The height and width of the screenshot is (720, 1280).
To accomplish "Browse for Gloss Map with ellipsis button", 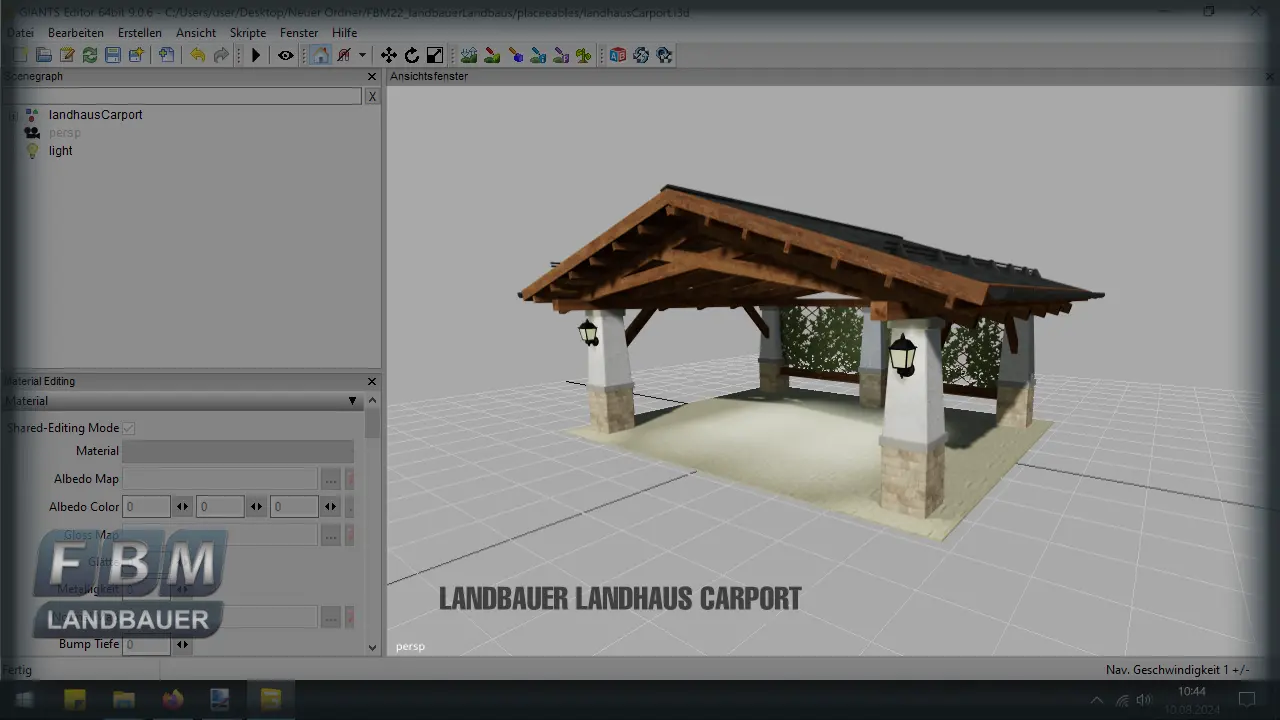I will click(x=331, y=535).
